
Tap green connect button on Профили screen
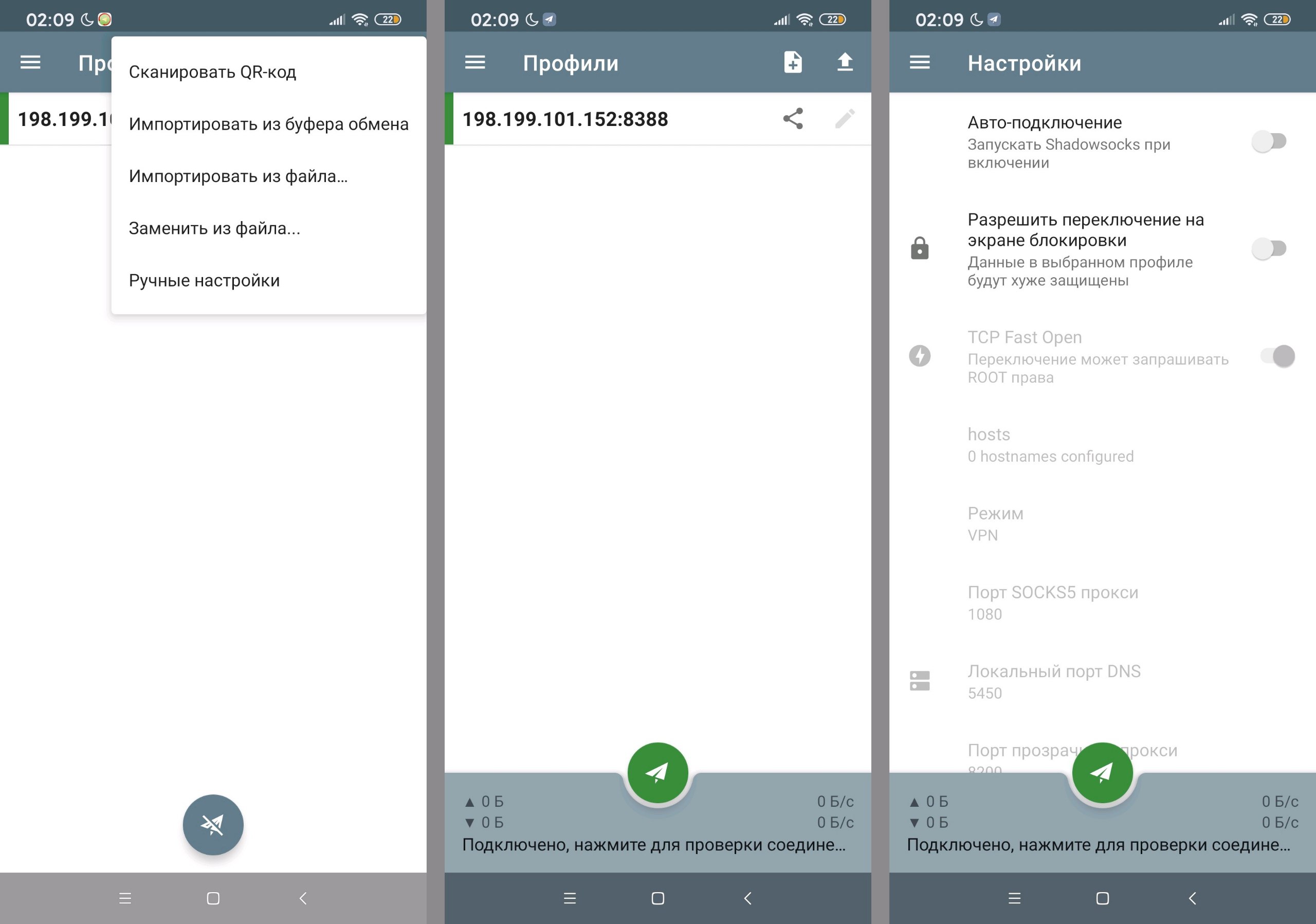658,773
